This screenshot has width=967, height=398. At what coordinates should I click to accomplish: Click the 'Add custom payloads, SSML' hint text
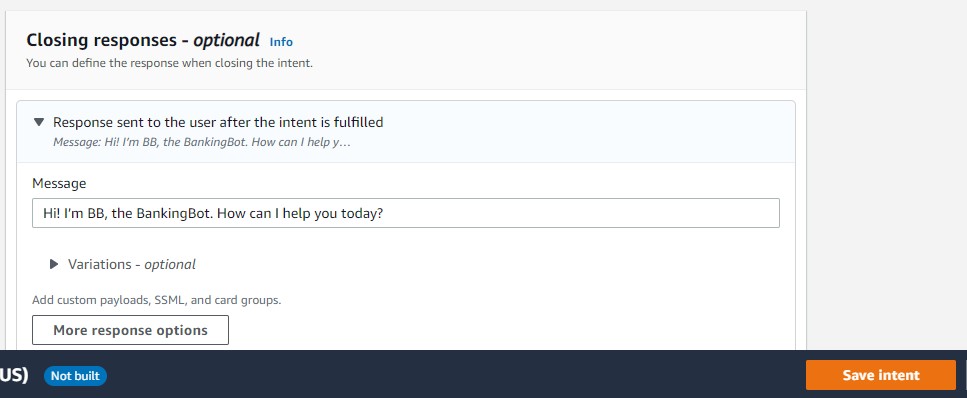[157, 301]
